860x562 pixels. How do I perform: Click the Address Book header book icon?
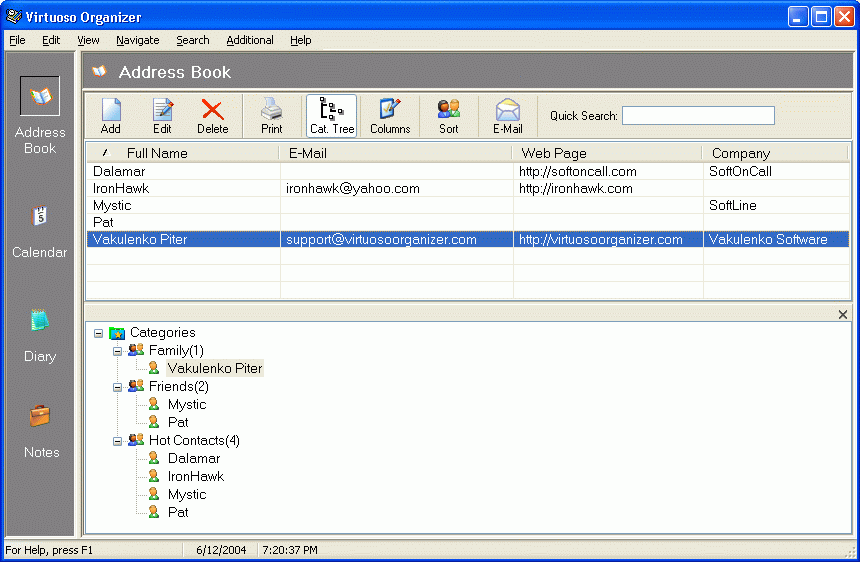[x=99, y=71]
